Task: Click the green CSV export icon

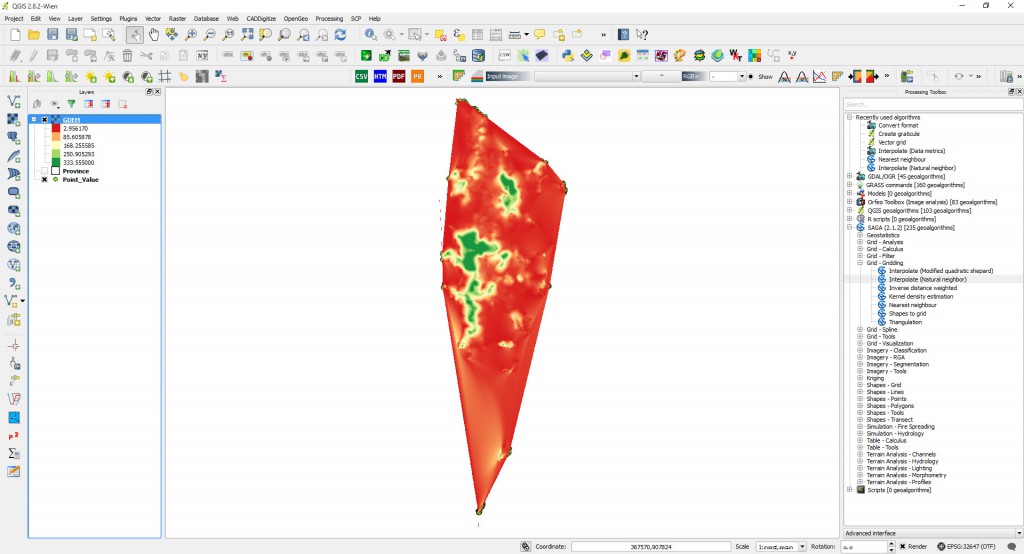Action: coord(362,76)
